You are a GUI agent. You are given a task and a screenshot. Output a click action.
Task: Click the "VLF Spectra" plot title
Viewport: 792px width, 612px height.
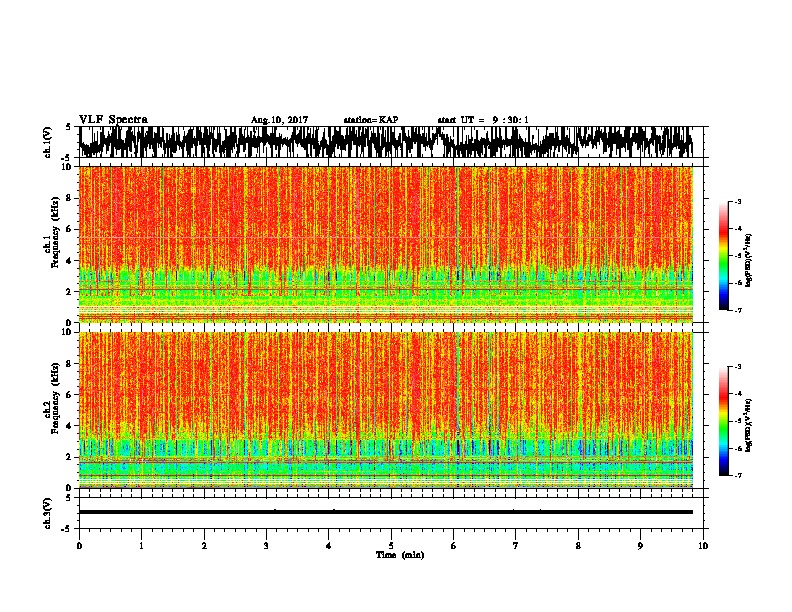coord(113,120)
